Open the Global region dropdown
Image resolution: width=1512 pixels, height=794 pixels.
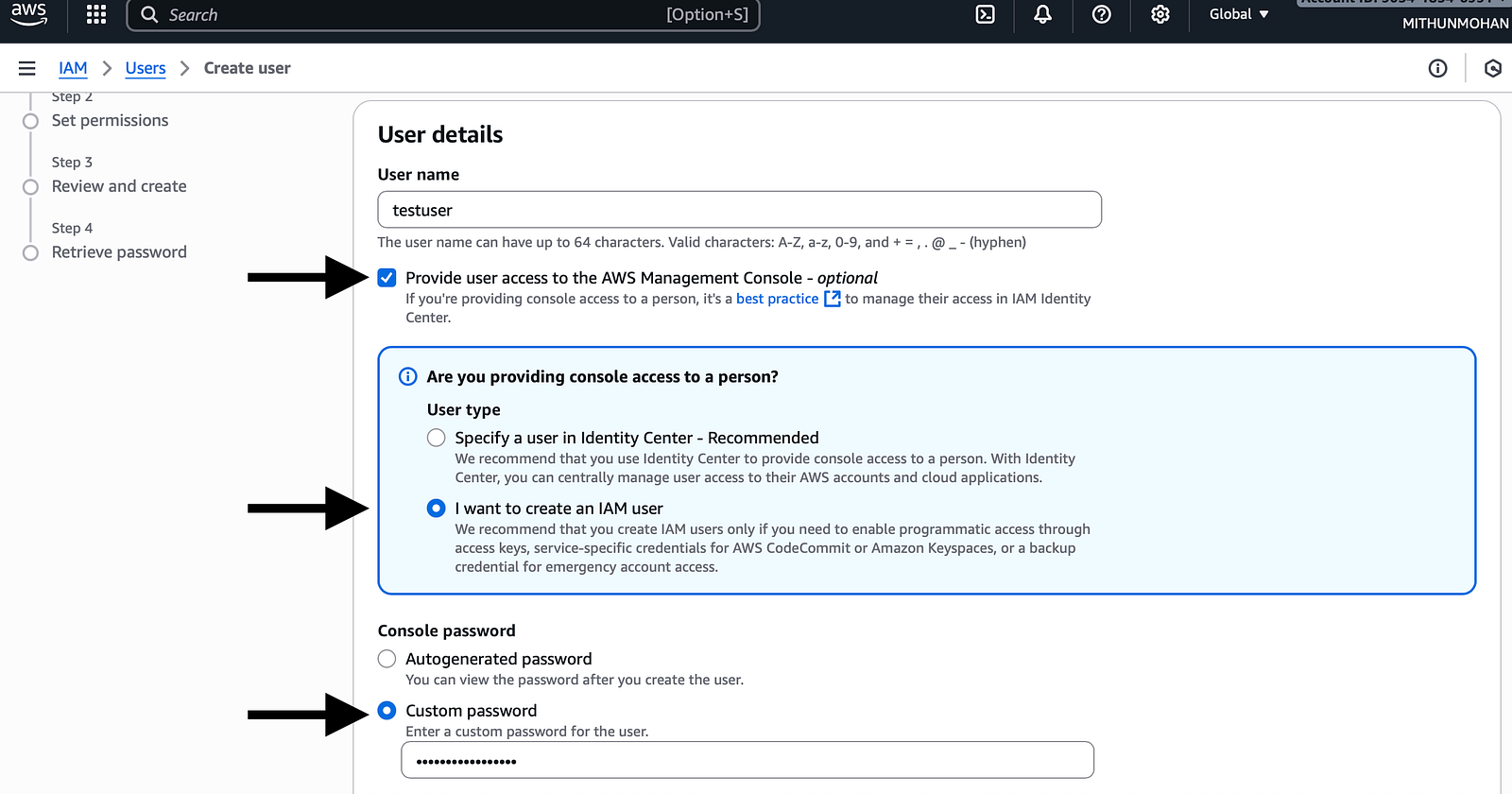1239,14
